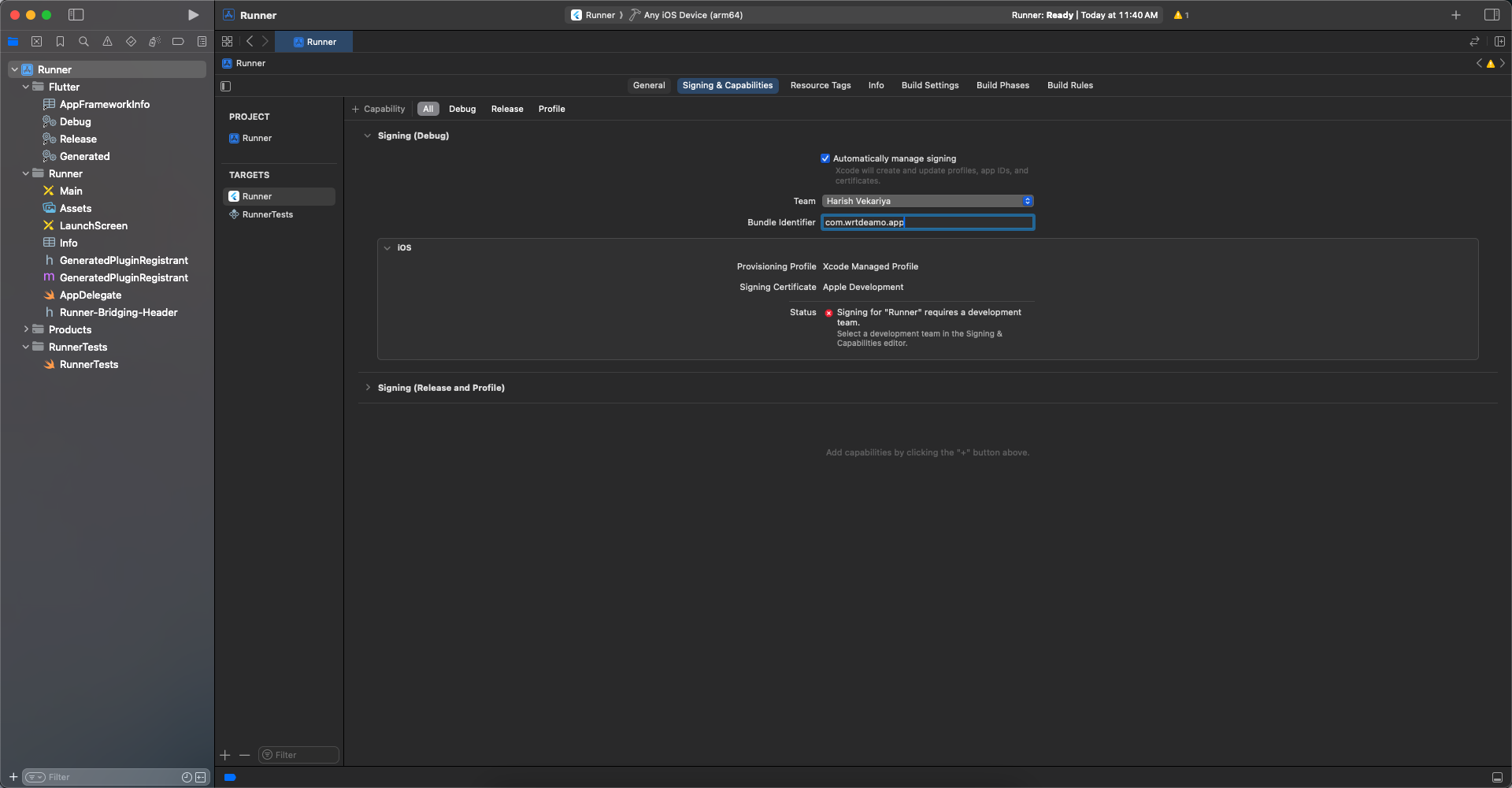The height and width of the screenshot is (788, 1512).
Task: Open the Source Control navigator icon
Action: point(36,42)
